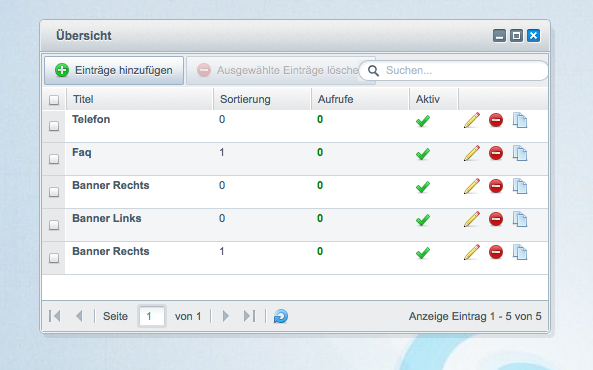Tick checkbox for Banner Rechts, Sortierung 0

pyautogui.click(x=54, y=192)
